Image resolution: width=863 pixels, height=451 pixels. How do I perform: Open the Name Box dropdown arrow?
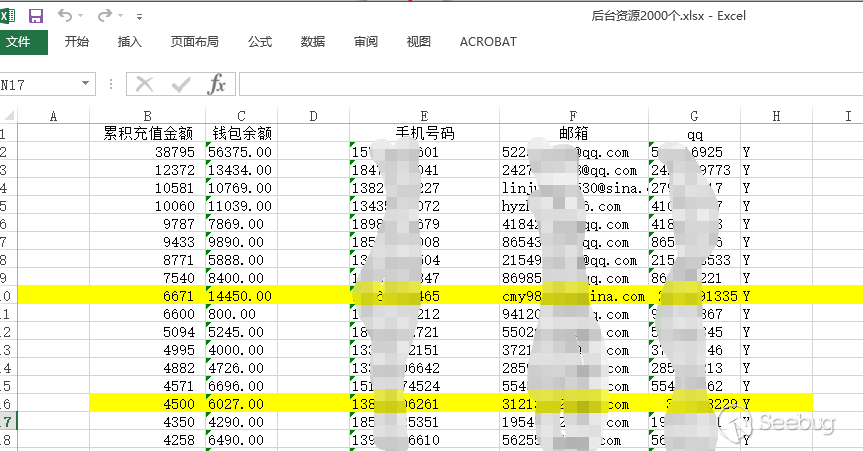click(86, 84)
